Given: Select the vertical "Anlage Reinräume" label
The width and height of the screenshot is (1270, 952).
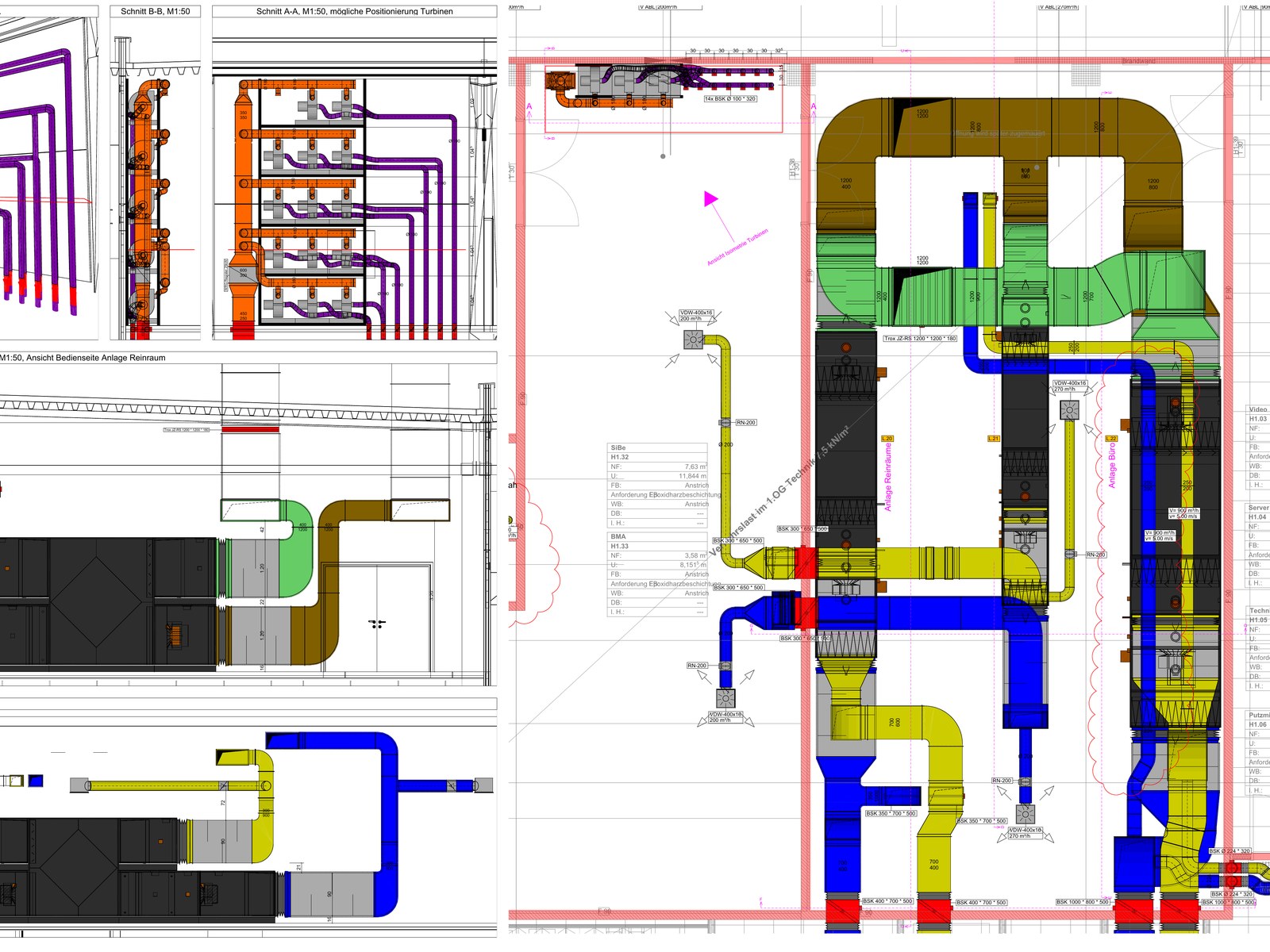Looking at the screenshot, I should 888,476.
